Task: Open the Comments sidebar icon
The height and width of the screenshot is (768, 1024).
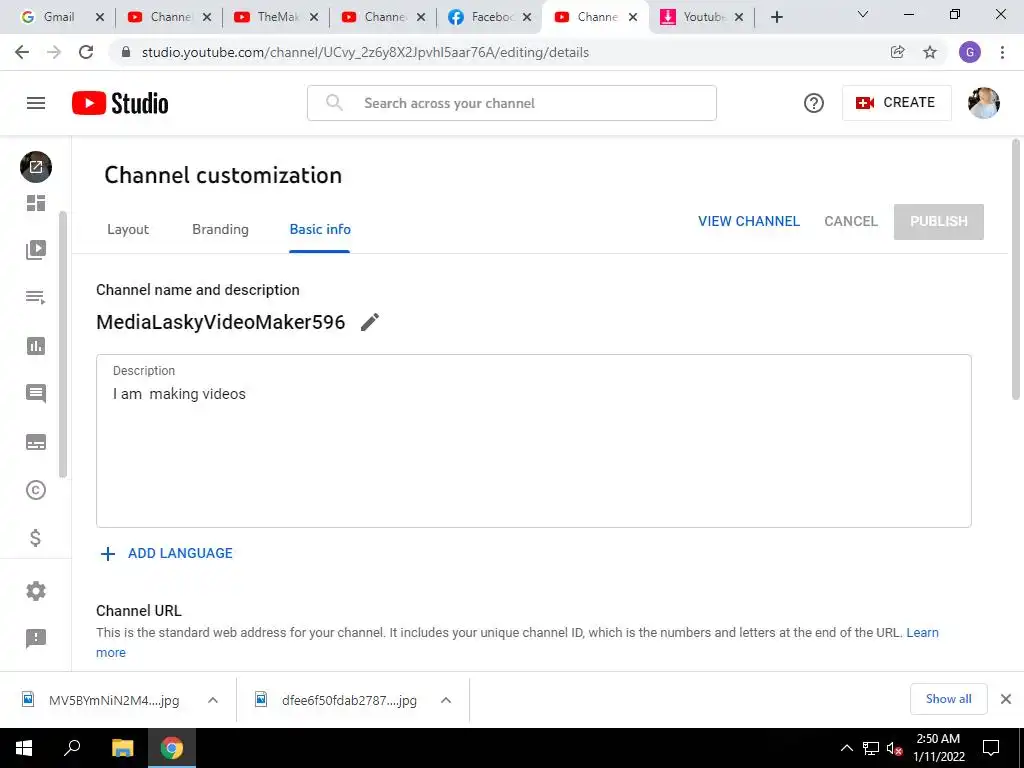Action: 36,394
